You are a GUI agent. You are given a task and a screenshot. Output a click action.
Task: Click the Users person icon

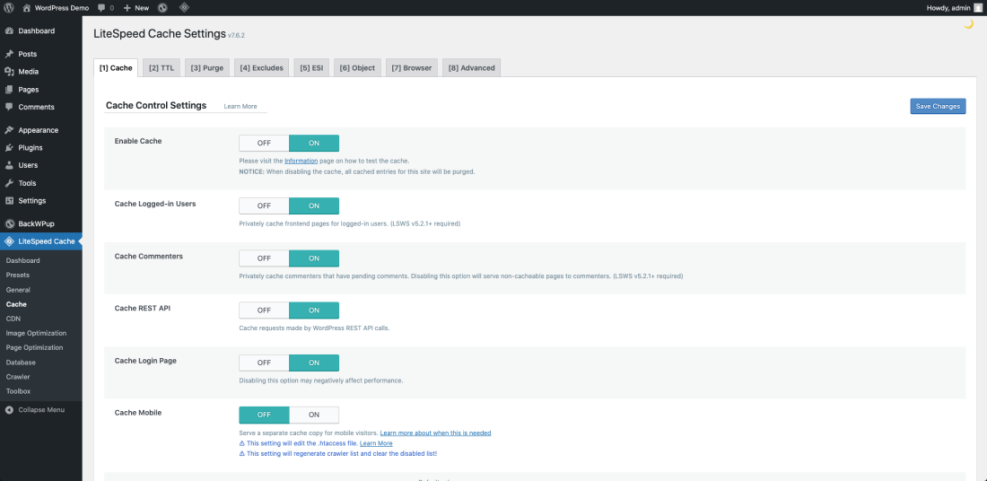coord(9,166)
